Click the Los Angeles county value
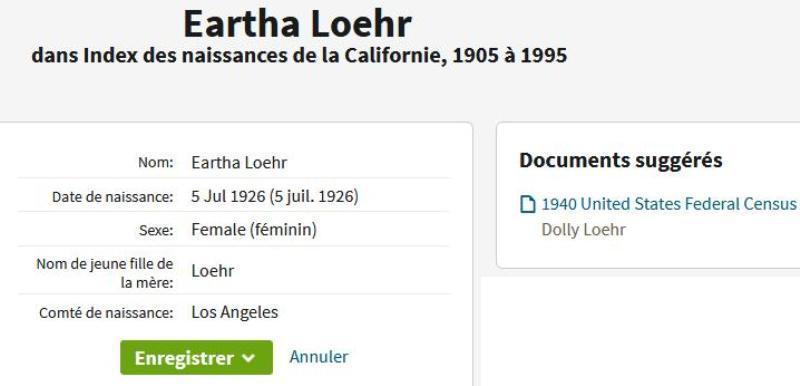This screenshot has height=386, width=800. [235, 312]
